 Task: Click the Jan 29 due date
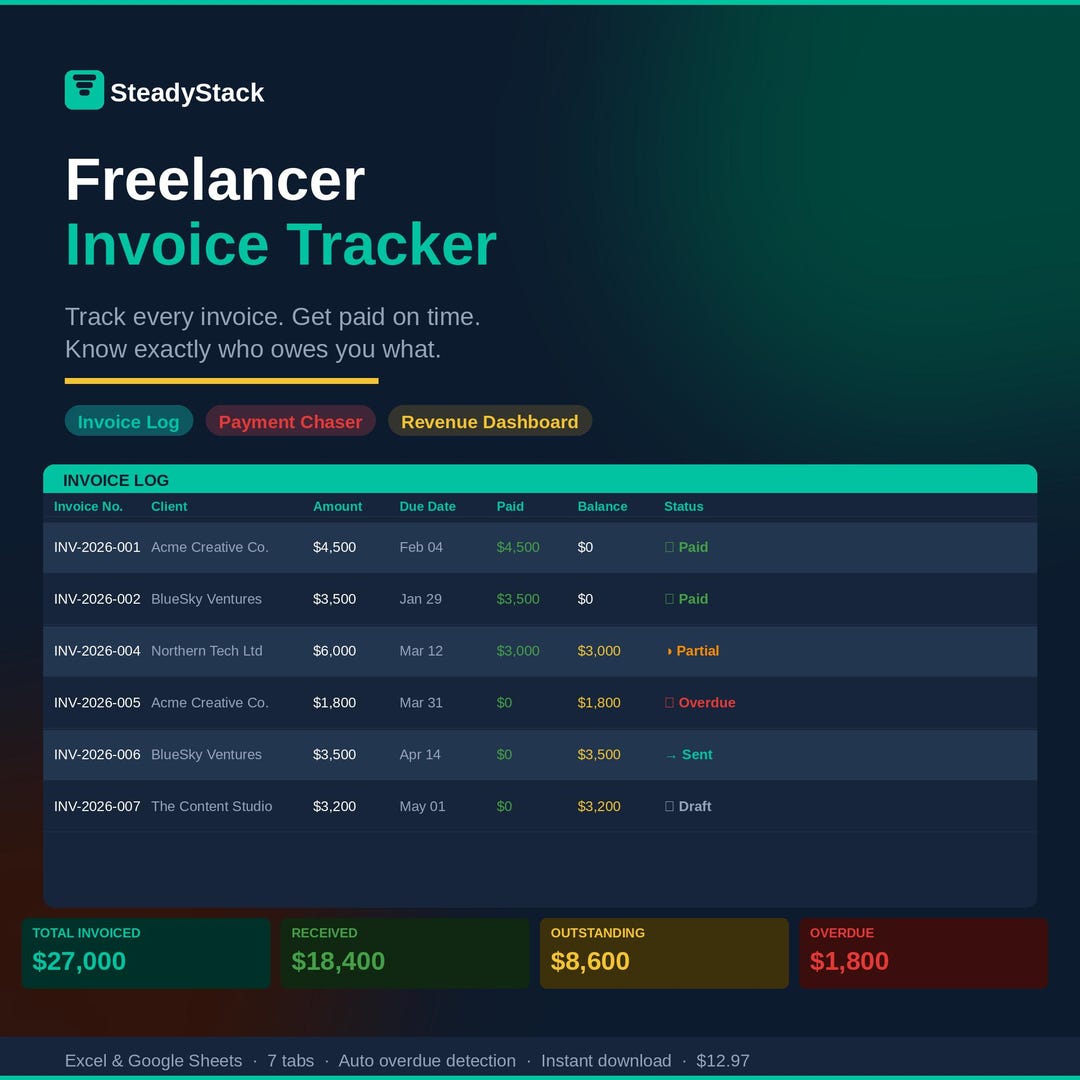[420, 599]
